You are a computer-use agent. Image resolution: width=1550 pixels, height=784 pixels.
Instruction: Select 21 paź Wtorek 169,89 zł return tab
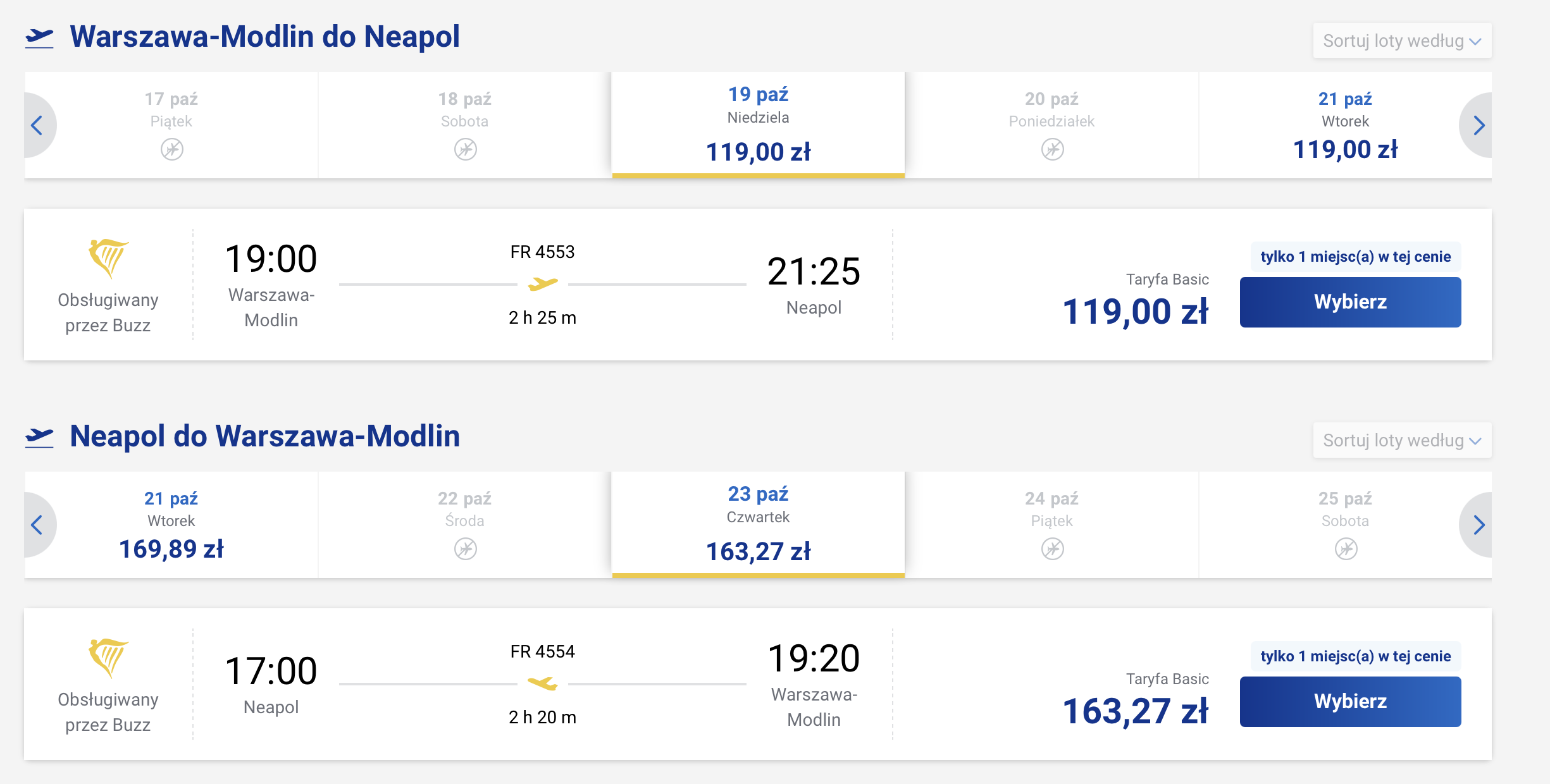(x=171, y=525)
